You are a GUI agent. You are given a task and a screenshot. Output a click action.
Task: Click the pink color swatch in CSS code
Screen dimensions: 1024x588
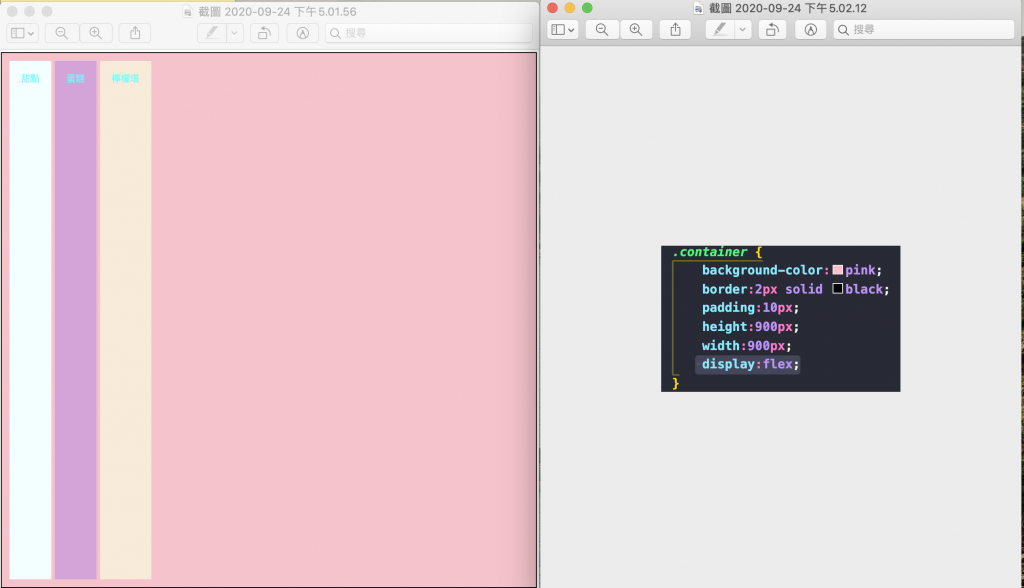point(837,270)
